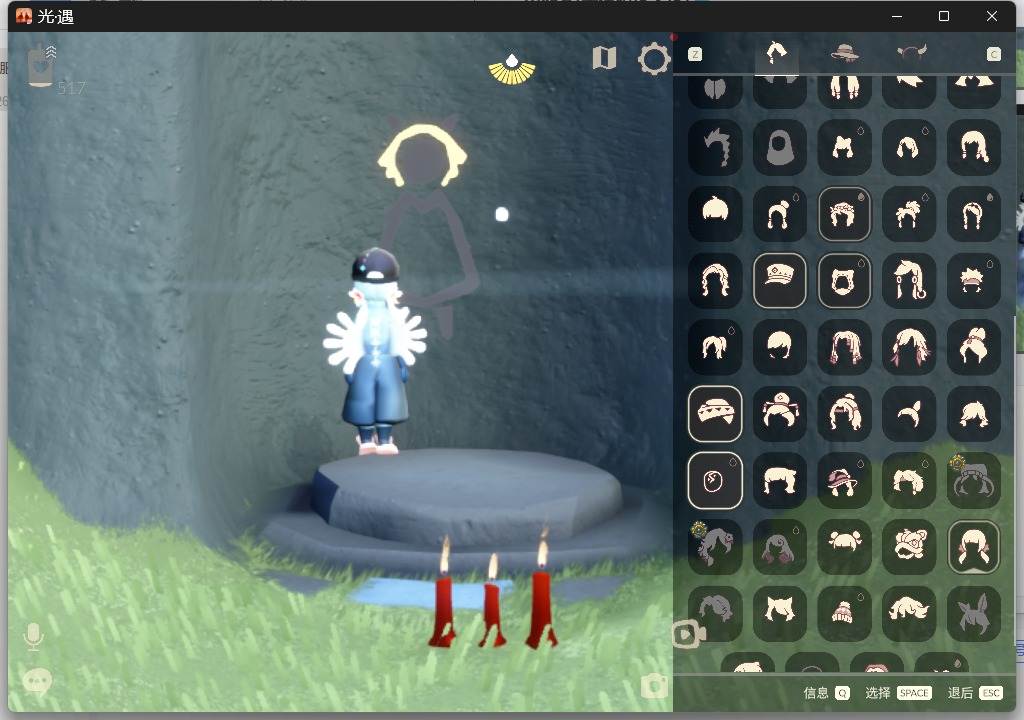
Task: Pick the pink knitted beanie hat
Action: [844, 614]
